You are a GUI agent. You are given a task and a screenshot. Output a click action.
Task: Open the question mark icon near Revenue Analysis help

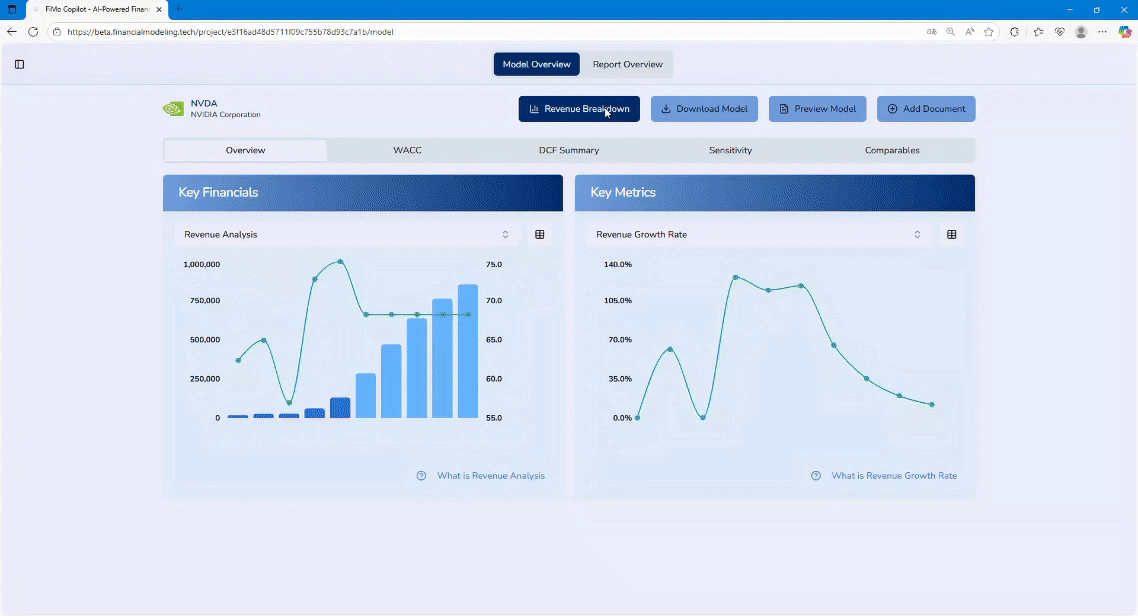(x=421, y=475)
